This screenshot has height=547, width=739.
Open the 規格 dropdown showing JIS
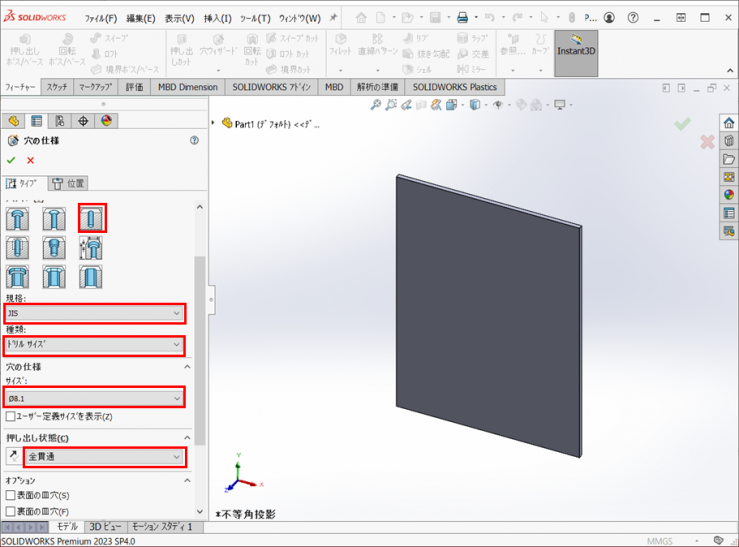[94, 313]
